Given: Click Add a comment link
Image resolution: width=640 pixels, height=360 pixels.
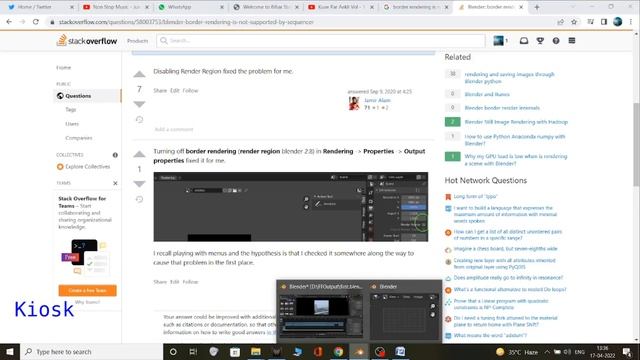Looking at the screenshot, I should tap(173, 129).
